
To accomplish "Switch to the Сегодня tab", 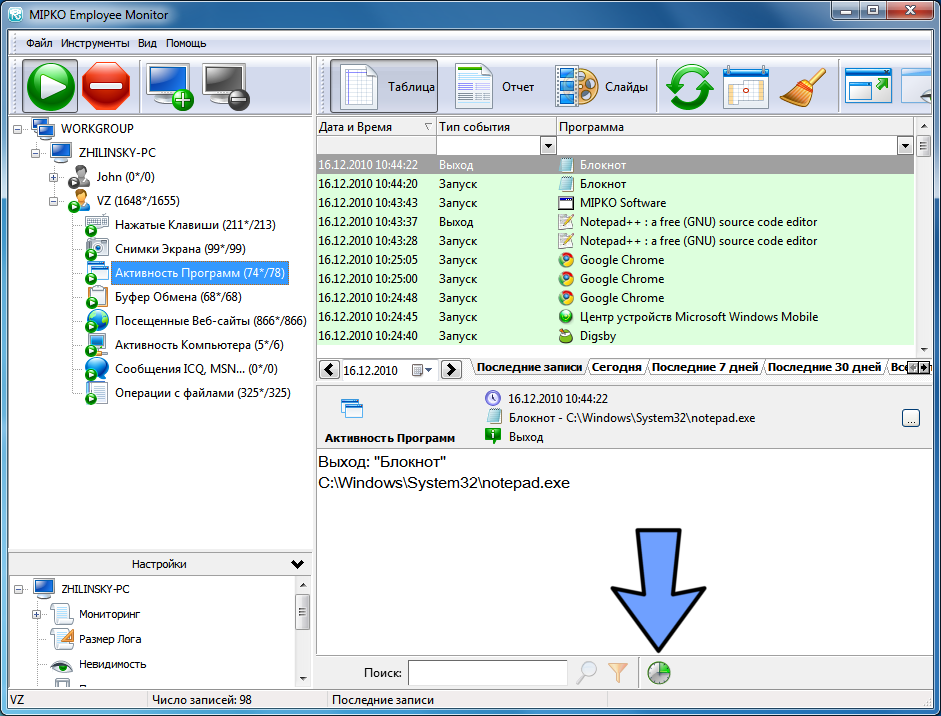I will (x=616, y=367).
